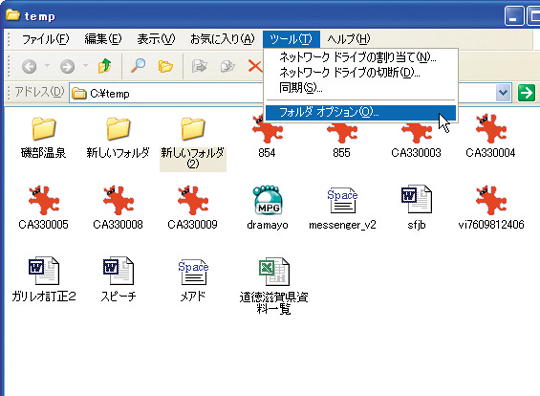Expand the address bar dropdown arrow
This screenshot has height=396, width=540.
point(503,93)
